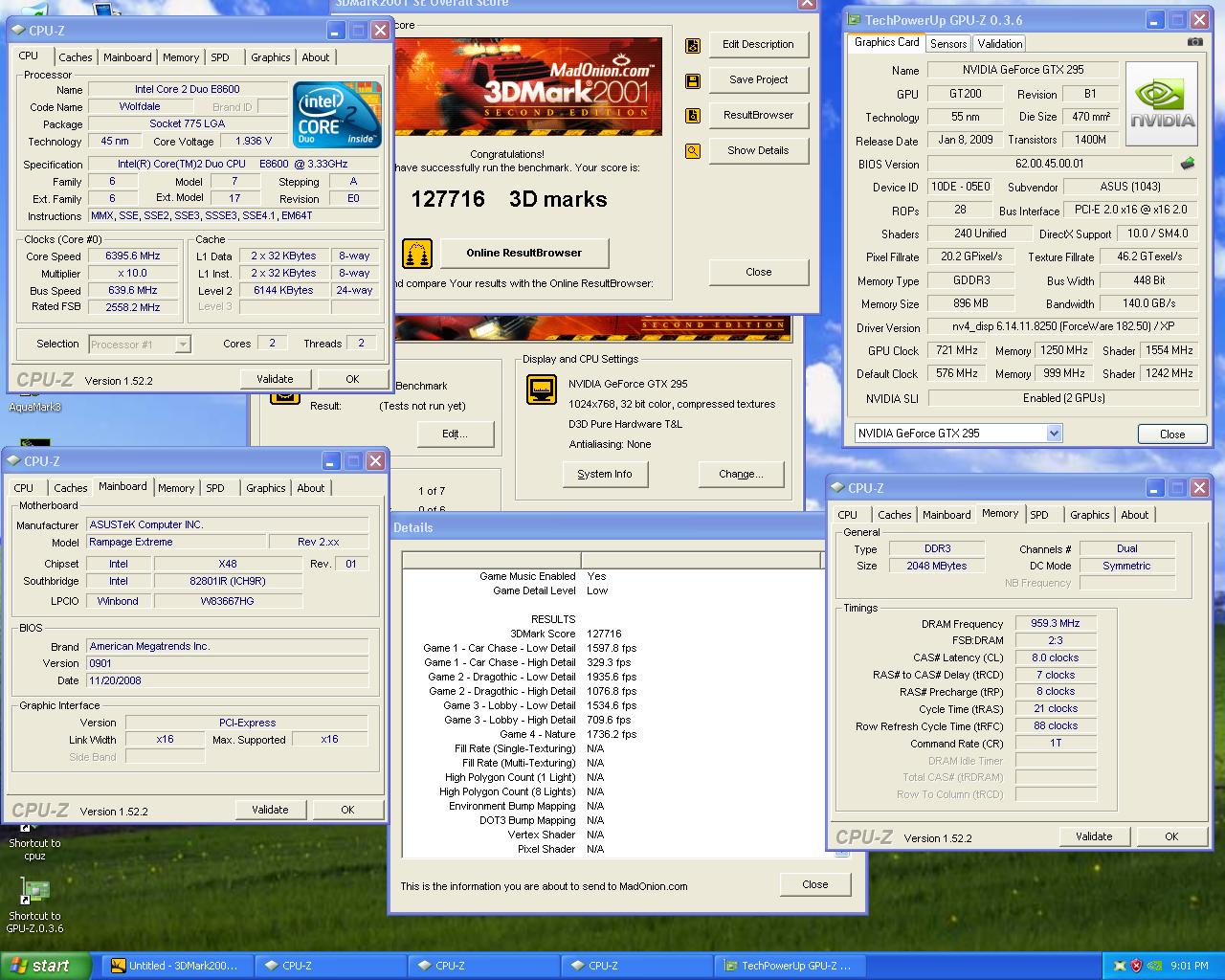Select the Shortcut to GPU-Z.0.3.6 desktop icon
This screenshot has width=1225, height=980.
(x=34, y=906)
